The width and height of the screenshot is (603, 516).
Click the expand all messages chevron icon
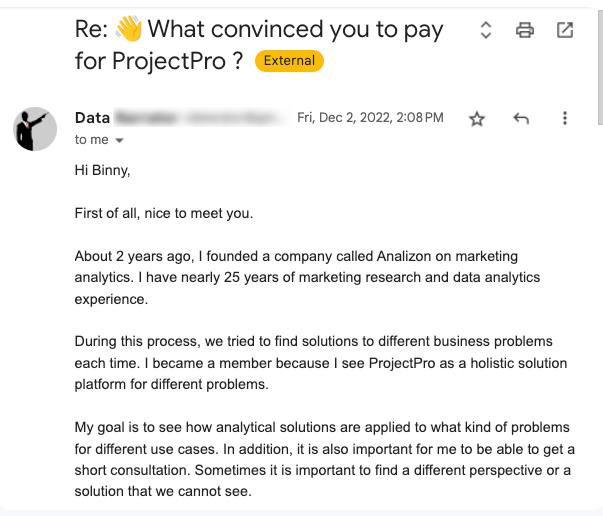[x=486, y=30]
